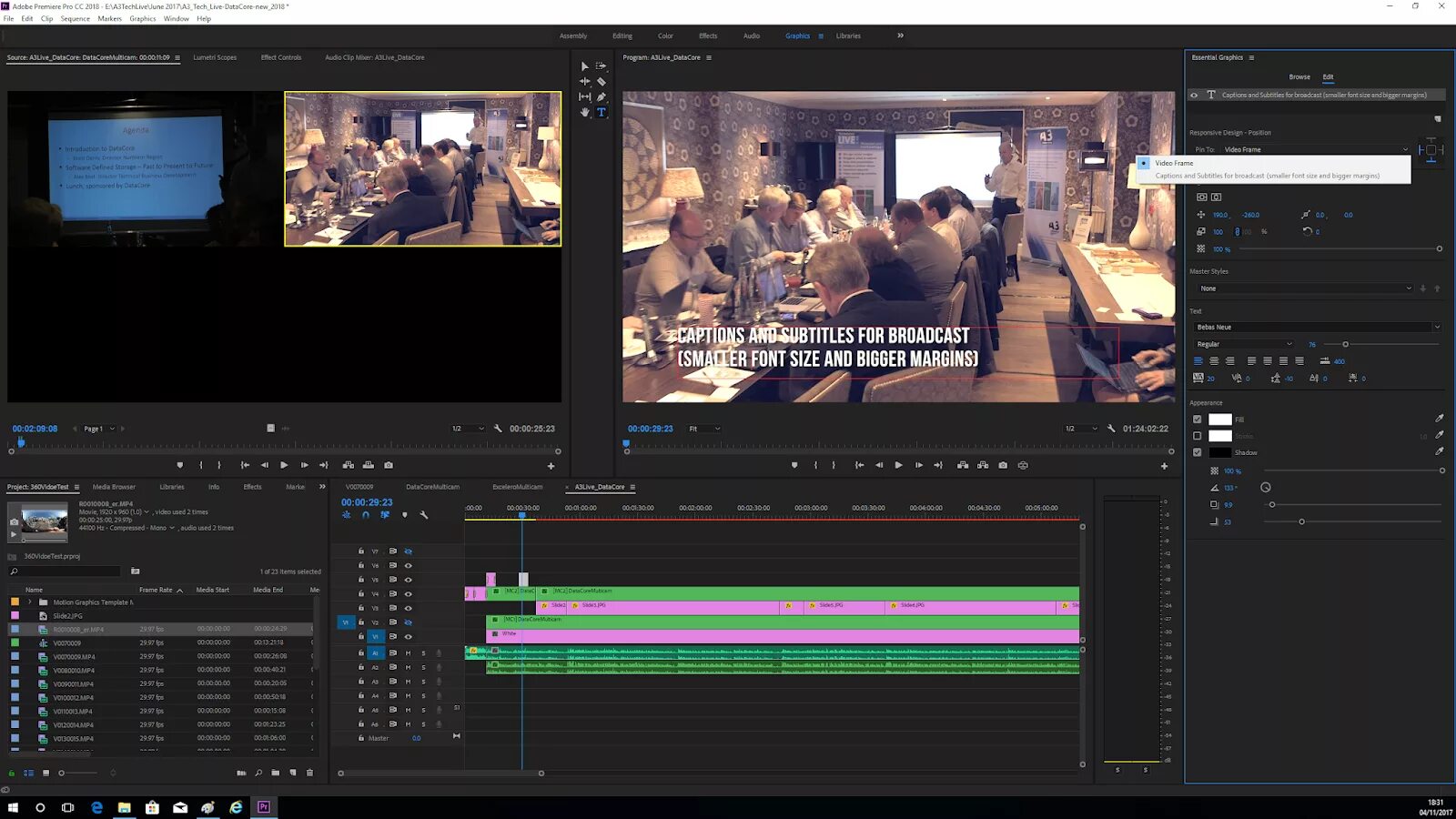1456x819 pixels.
Task: Play the Program monitor sequence
Action: coord(898,465)
